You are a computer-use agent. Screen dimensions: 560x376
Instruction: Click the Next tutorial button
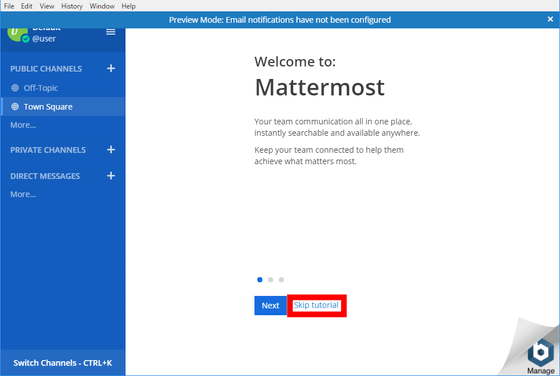[270, 306]
